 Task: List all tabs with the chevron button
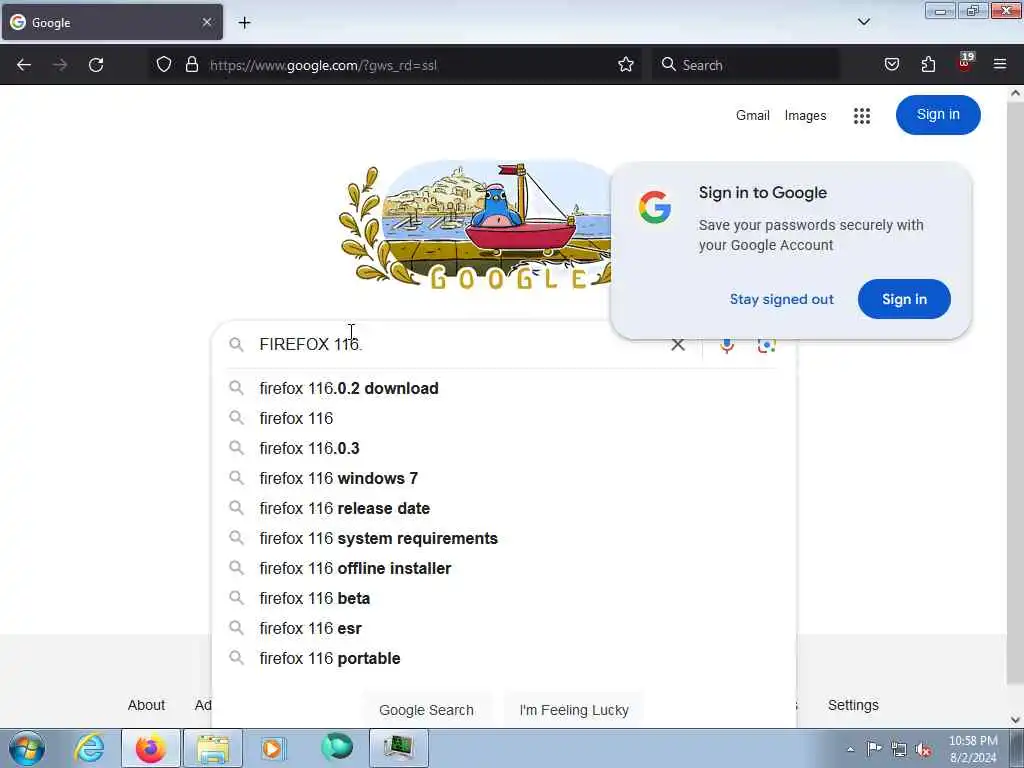point(864,22)
